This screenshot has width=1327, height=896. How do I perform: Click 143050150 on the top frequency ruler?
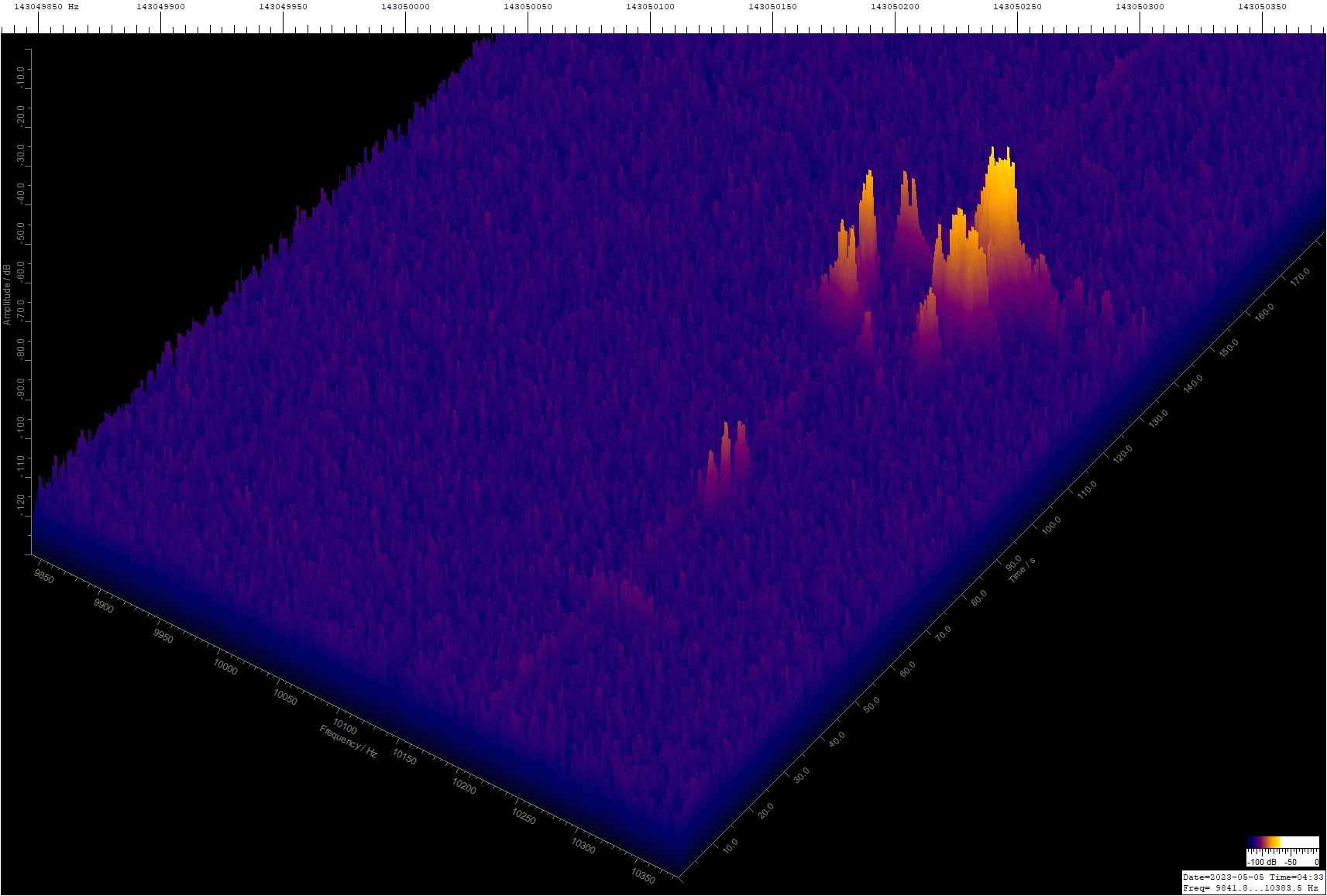point(772,6)
